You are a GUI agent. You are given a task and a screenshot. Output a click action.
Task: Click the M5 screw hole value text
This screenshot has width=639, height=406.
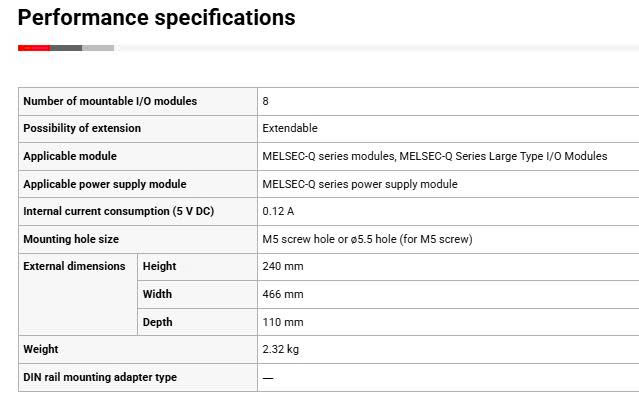pyautogui.click(x=367, y=239)
